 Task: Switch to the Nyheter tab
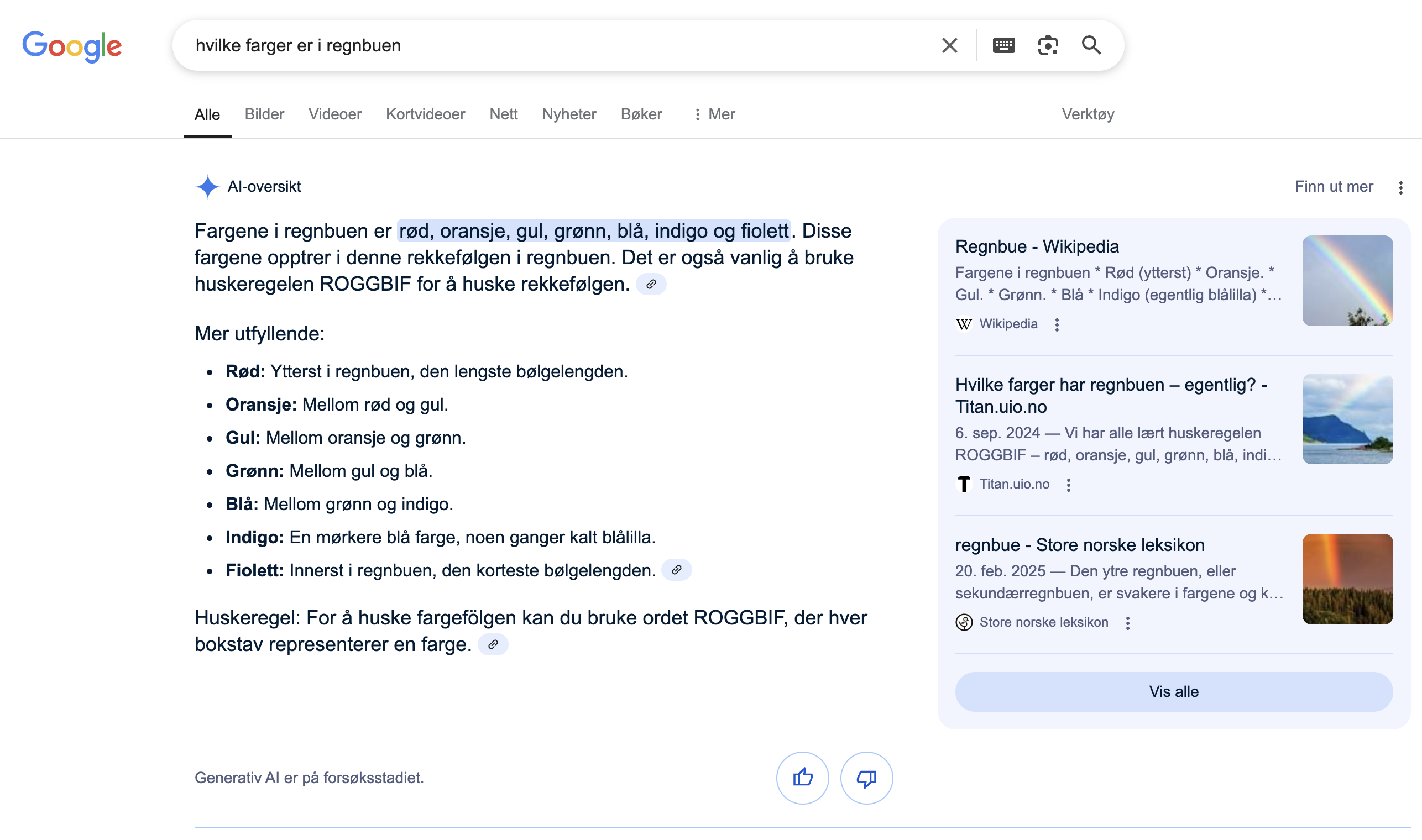coord(568,114)
